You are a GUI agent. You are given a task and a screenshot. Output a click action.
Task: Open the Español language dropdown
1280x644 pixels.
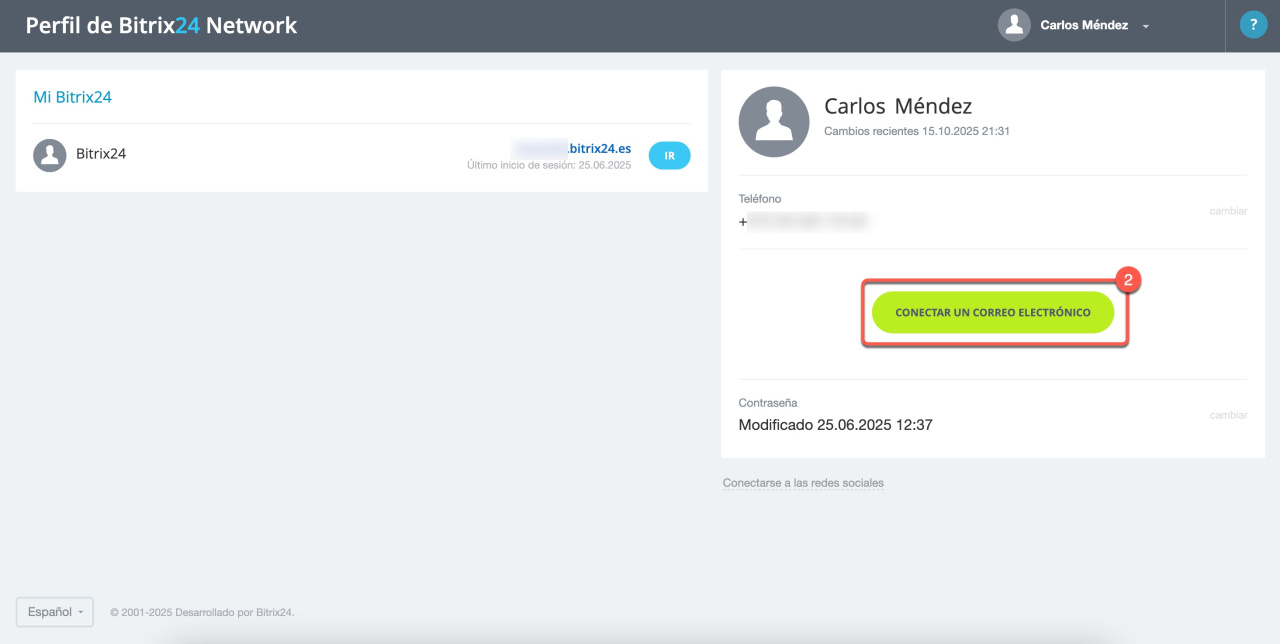pyautogui.click(x=55, y=612)
